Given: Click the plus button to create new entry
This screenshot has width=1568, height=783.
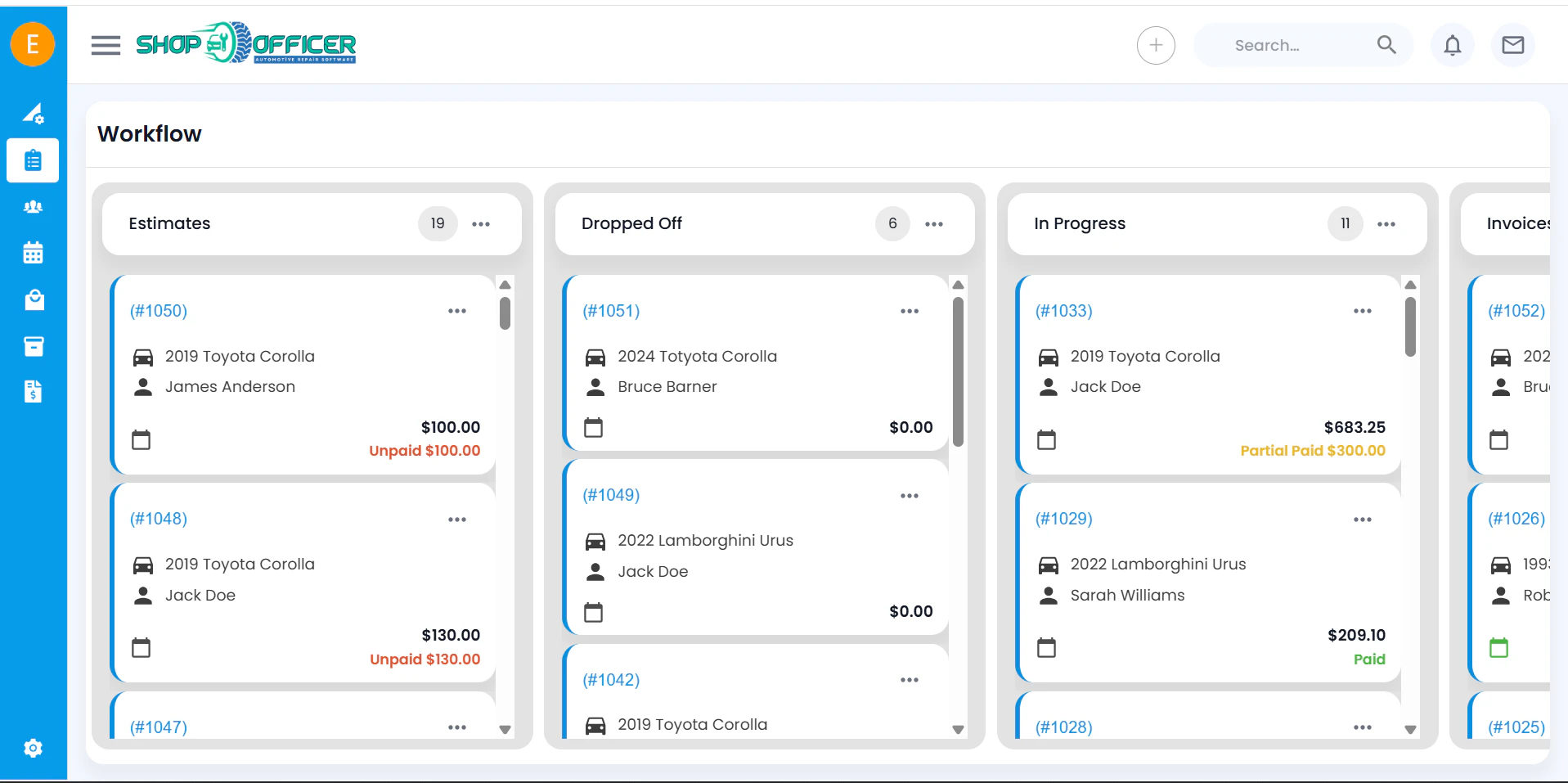Looking at the screenshot, I should click(1155, 45).
